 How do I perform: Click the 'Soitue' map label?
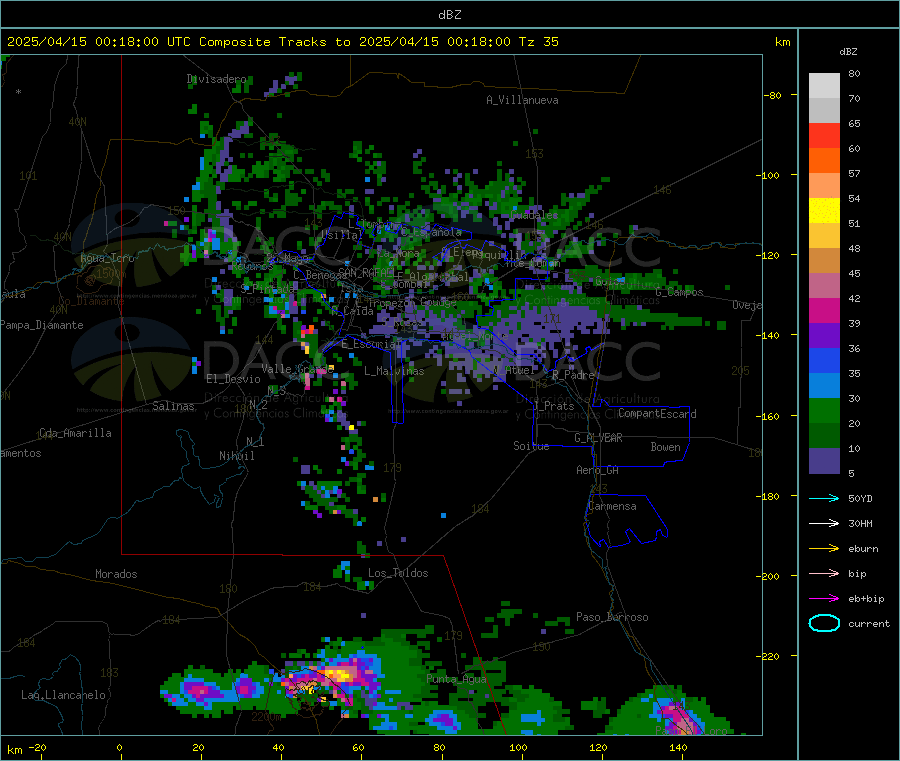click(x=531, y=446)
